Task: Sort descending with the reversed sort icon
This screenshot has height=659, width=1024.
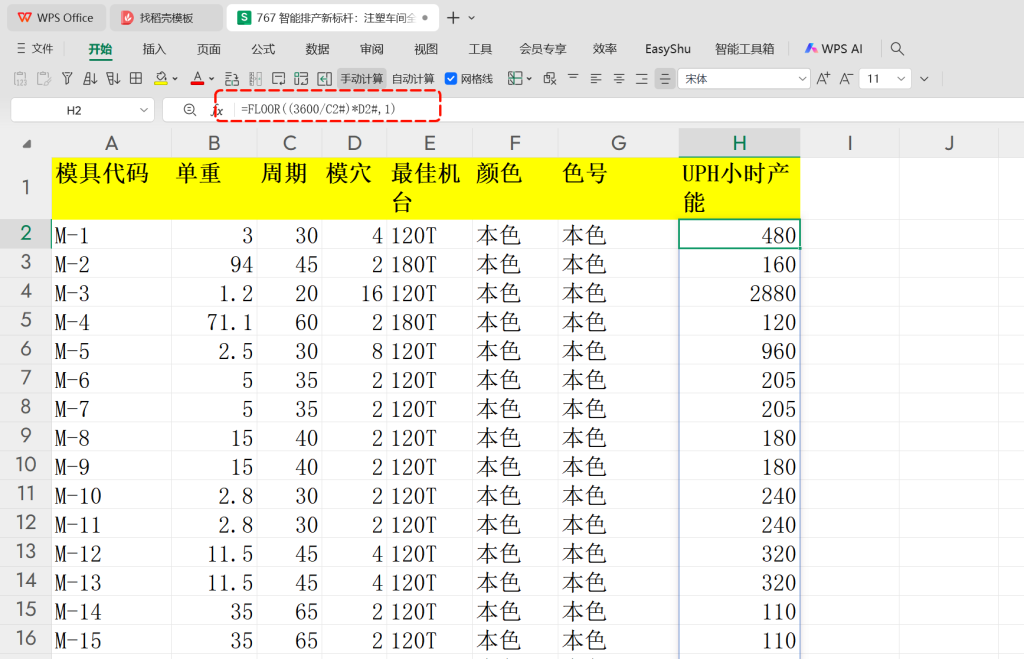Action: [113, 79]
